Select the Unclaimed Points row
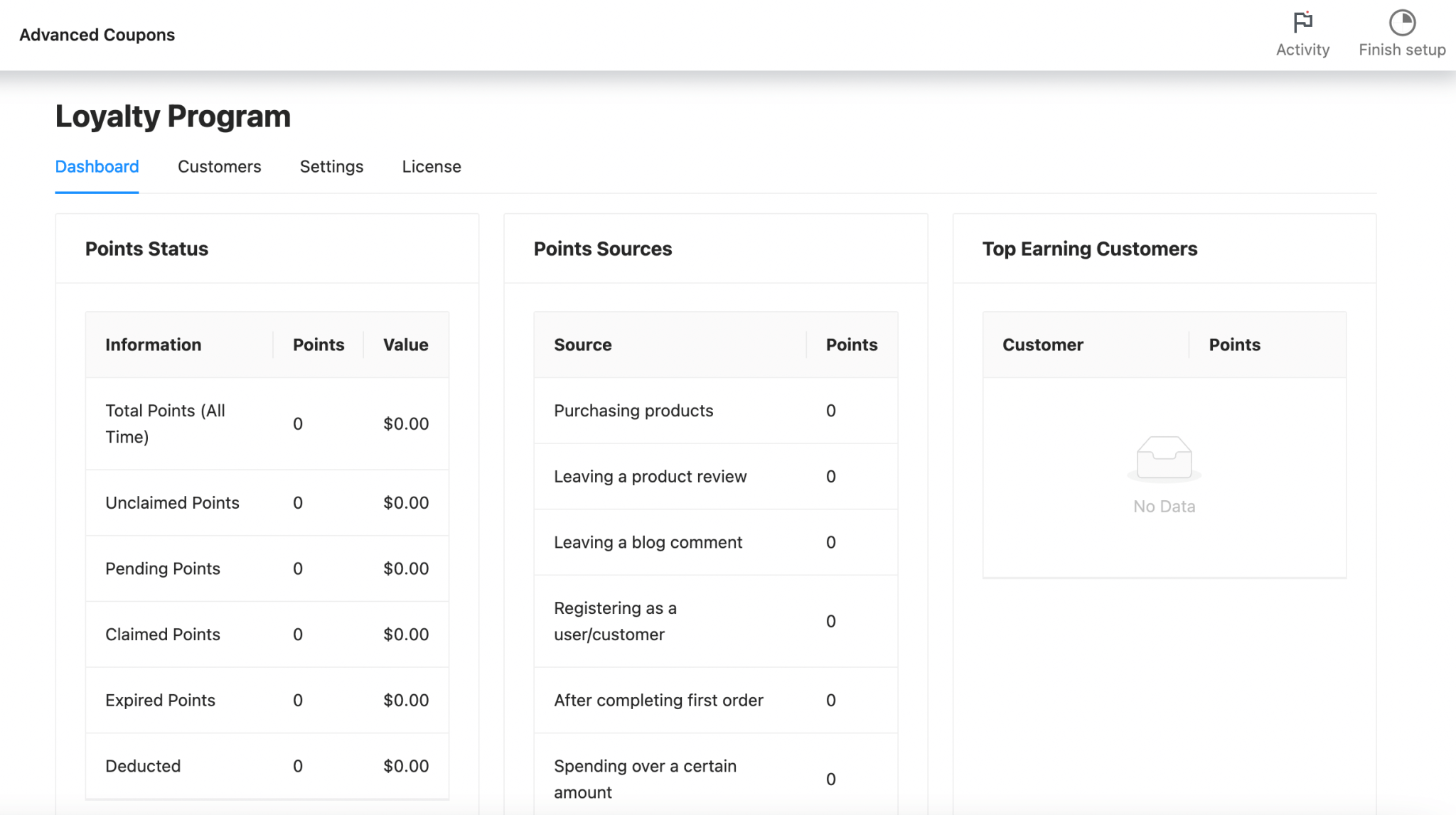 pos(172,502)
